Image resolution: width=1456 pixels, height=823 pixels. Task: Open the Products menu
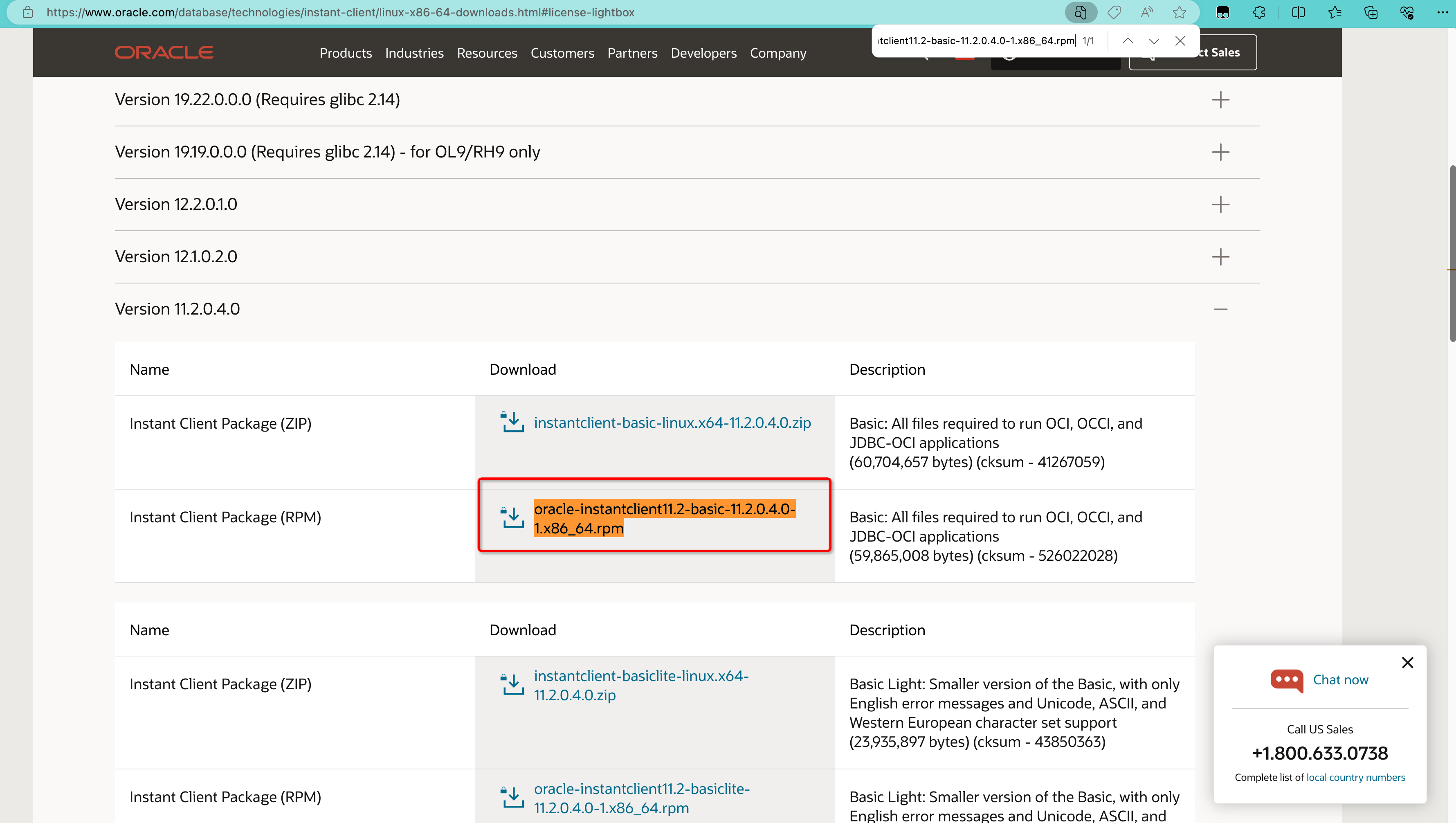pyautogui.click(x=345, y=53)
